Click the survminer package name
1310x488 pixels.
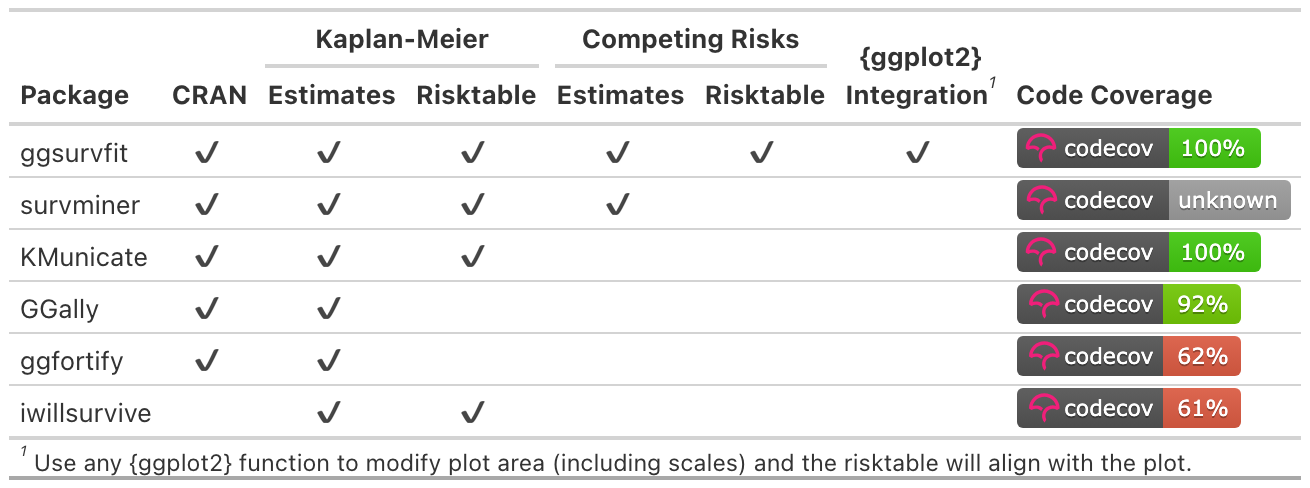click(80, 205)
